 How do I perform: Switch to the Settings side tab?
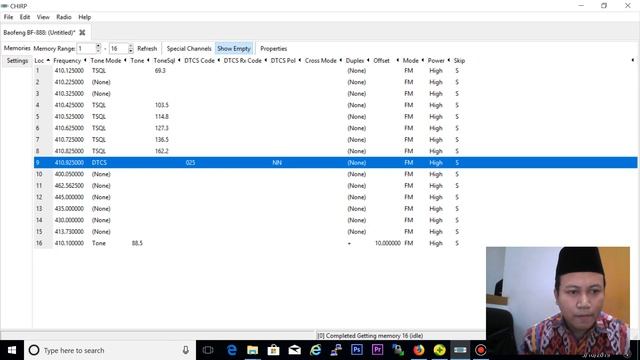tap(17, 61)
